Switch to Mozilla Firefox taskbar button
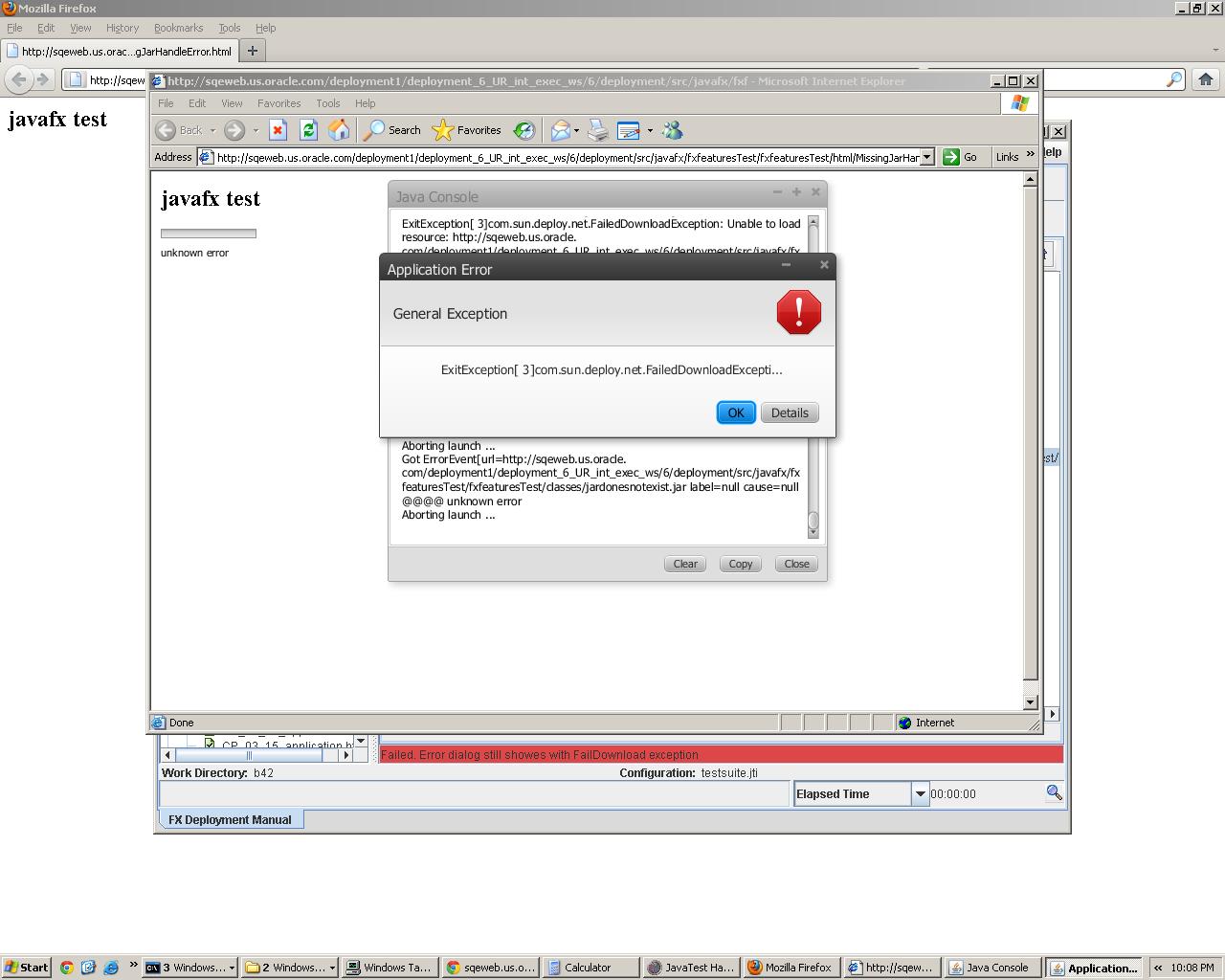Screen dimensions: 1225x980 791,968
